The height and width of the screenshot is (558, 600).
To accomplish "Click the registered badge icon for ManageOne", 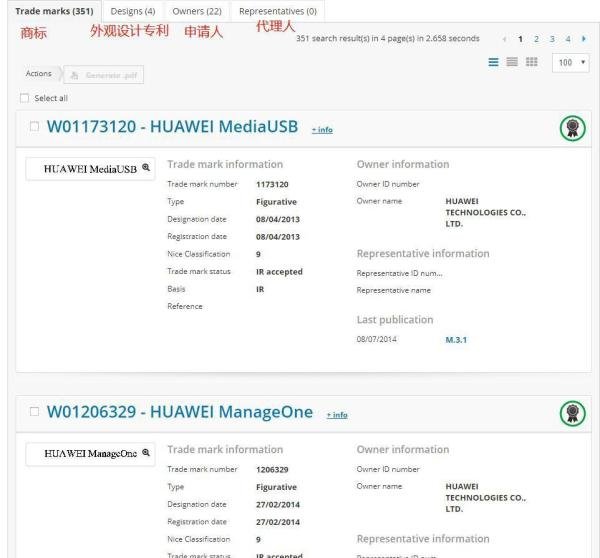I will point(572,413).
